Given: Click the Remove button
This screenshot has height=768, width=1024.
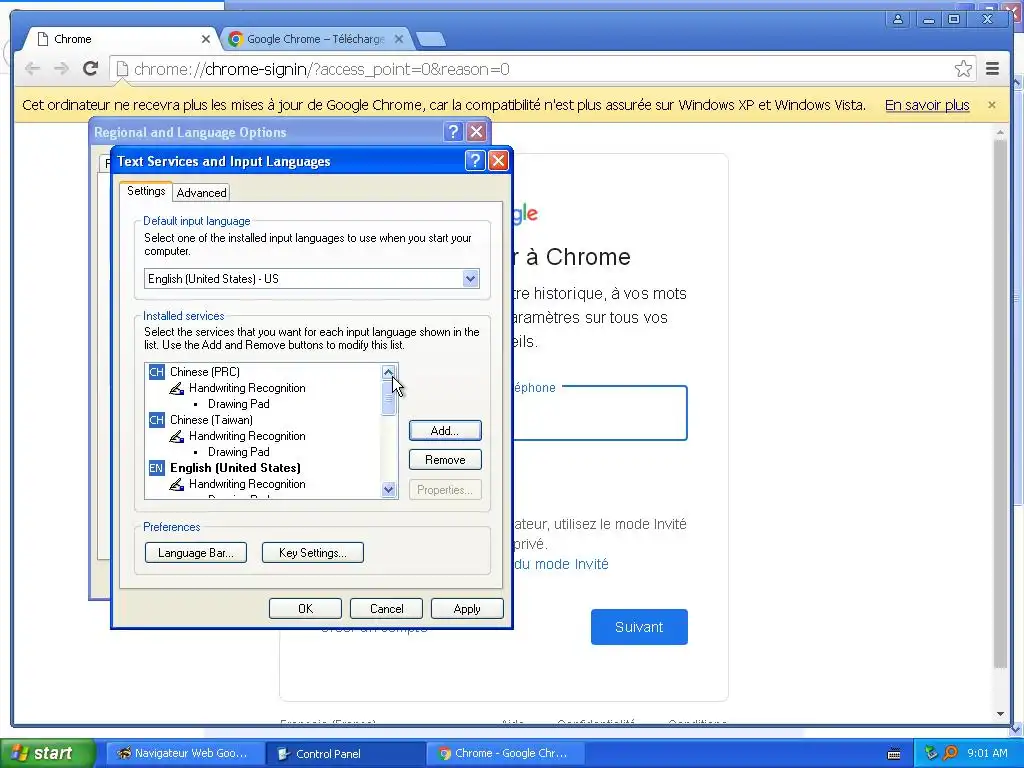Looking at the screenshot, I should point(445,460).
